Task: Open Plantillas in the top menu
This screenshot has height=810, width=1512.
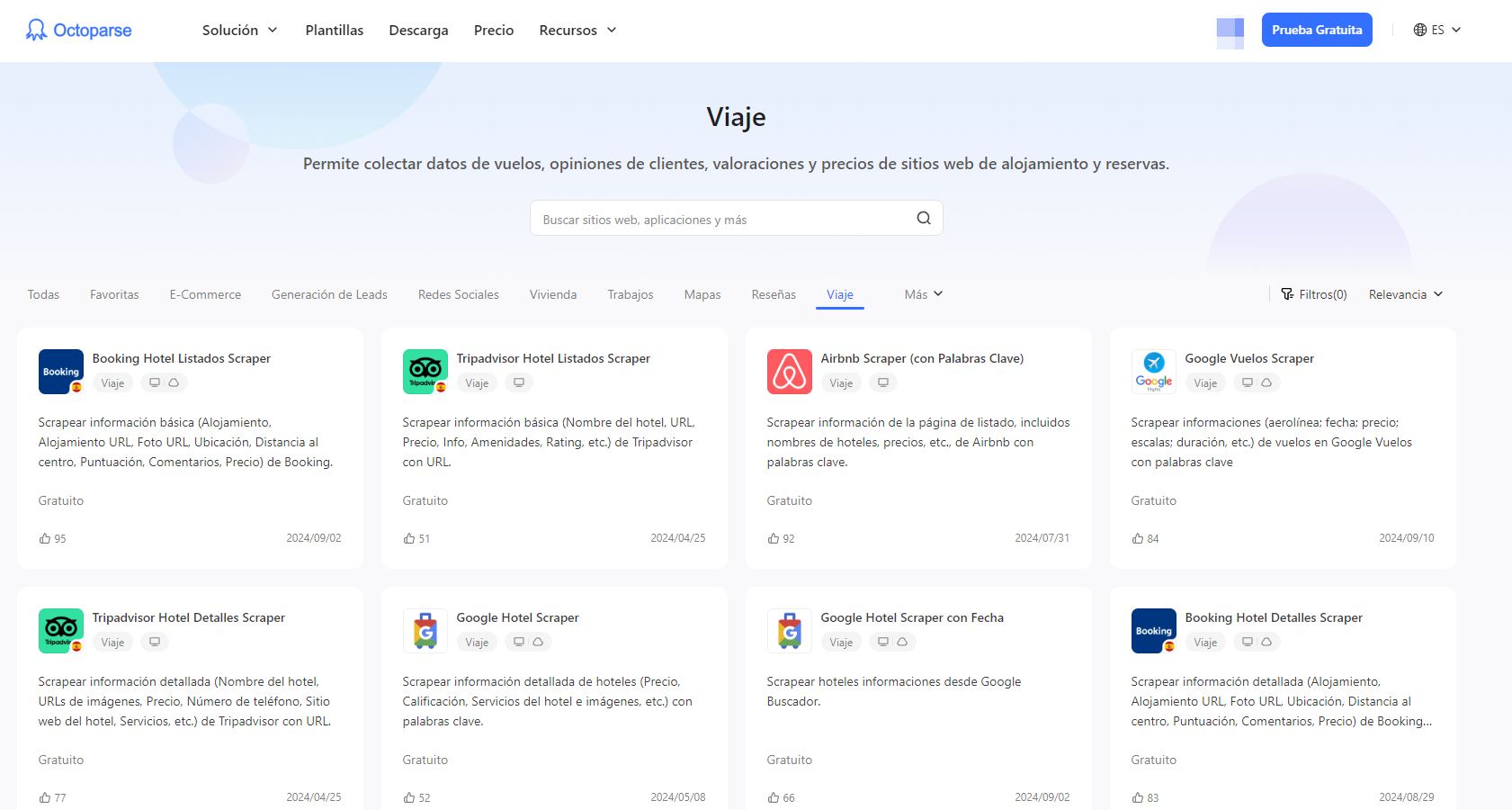Action: coord(335,31)
